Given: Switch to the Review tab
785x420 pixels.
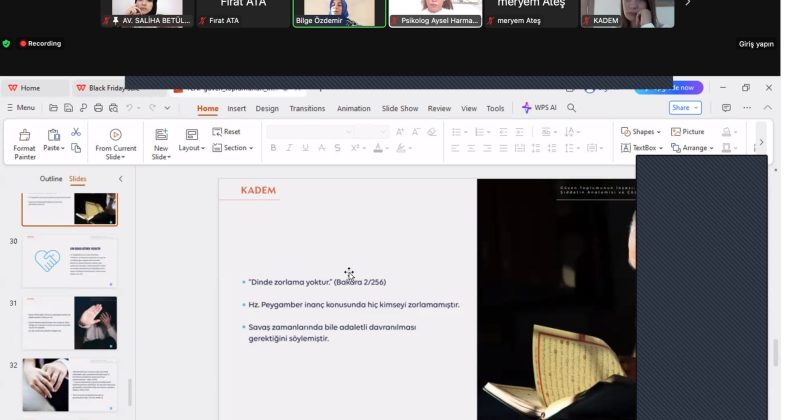Looking at the screenshot, I should coord(439,108).
